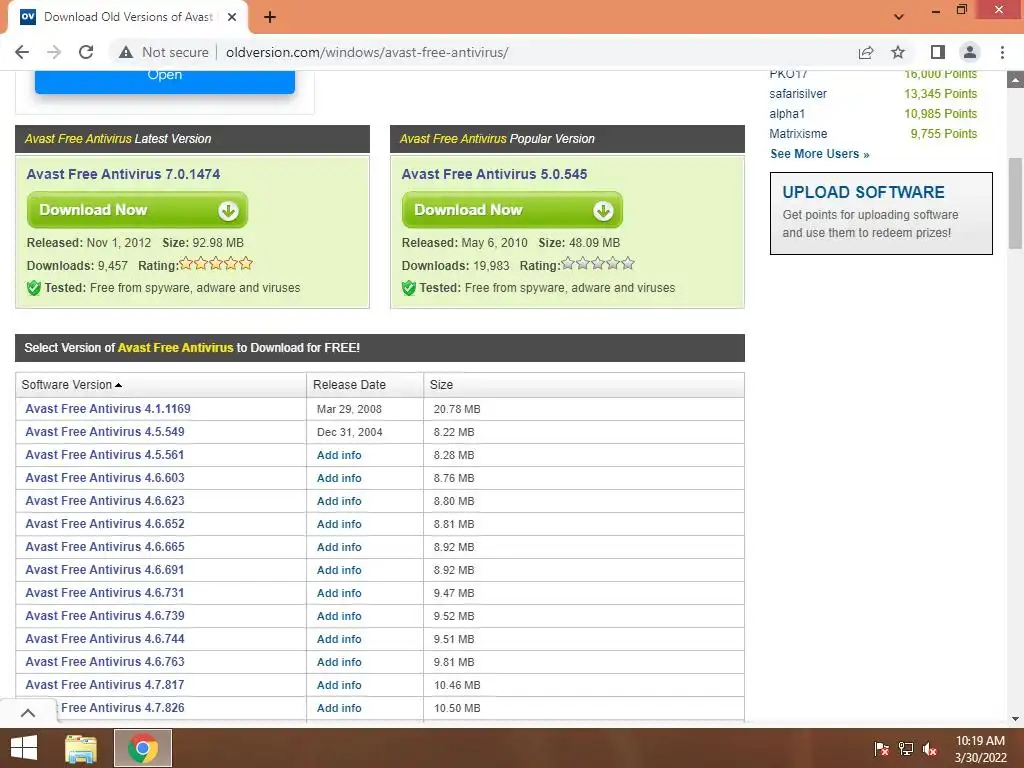Click the browser forward arrow

(54, 52)
